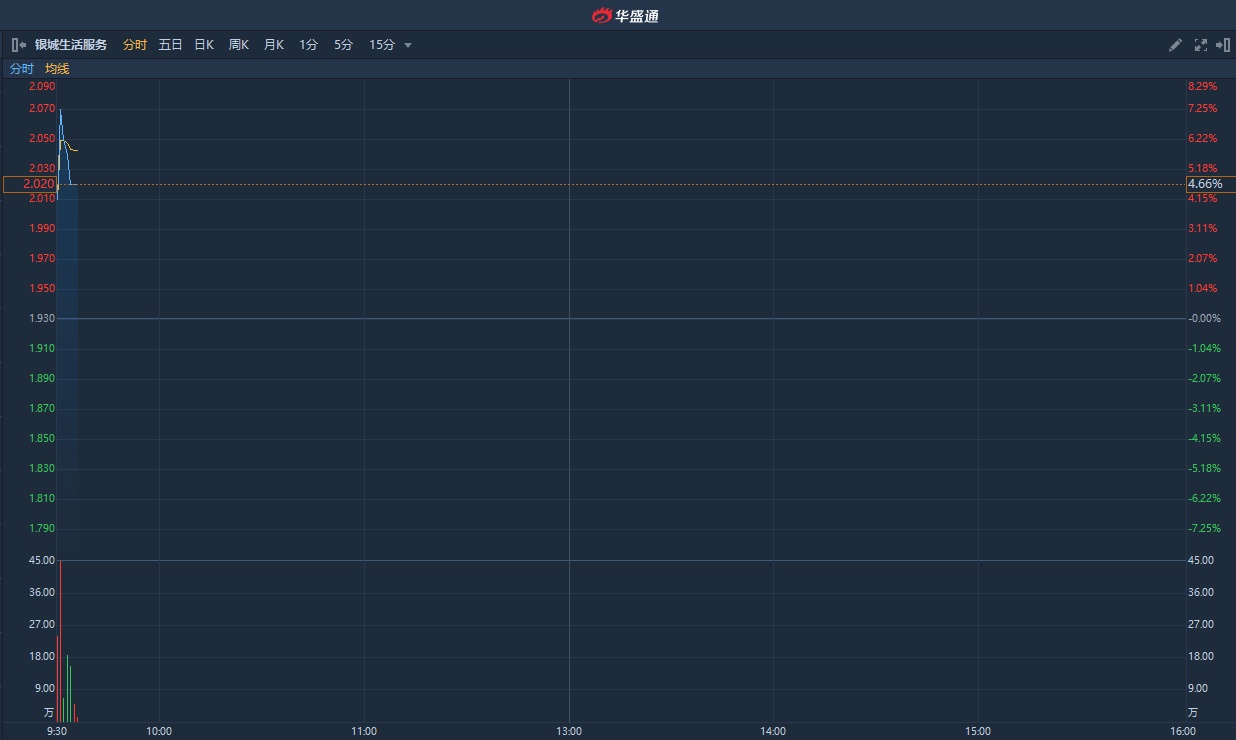Select the 月K monthly candlestick tab
This screenshot has height=740, width=1236.
pyautogui.click(x=274, y=45)
